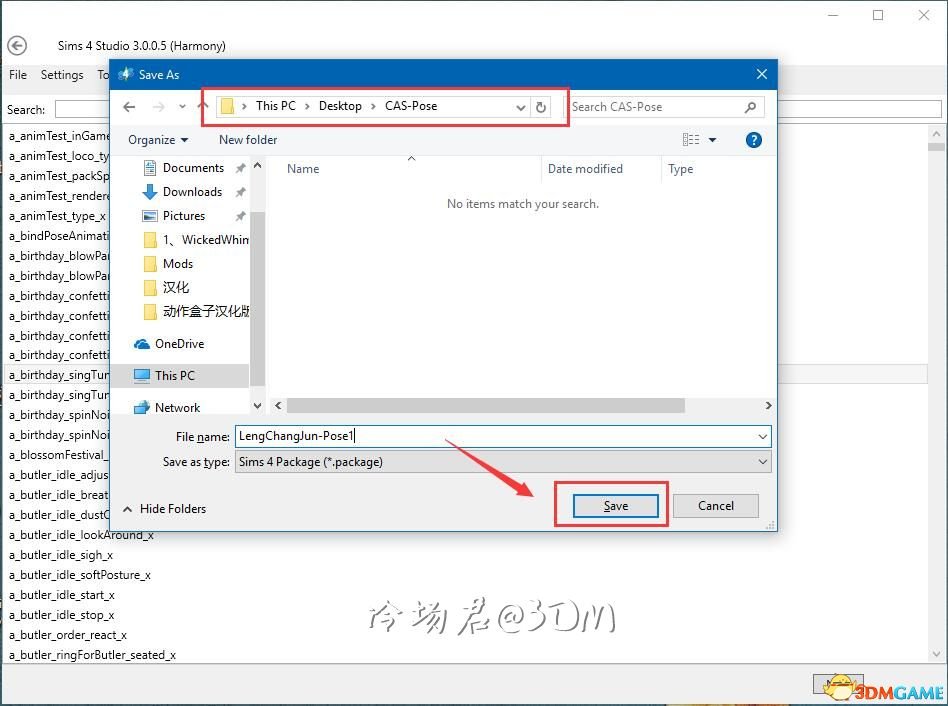948x706 pixels.
Task: Click the search magnifier icon
Action: coord(750,107)
